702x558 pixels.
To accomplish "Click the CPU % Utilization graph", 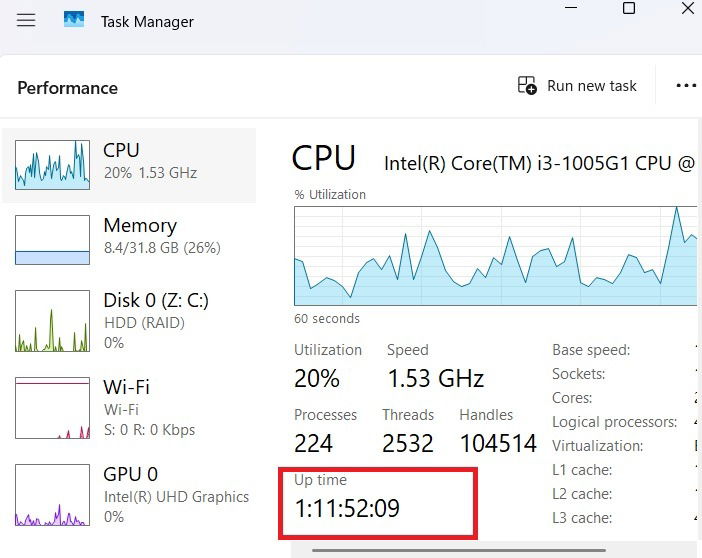I will (496, 256).
